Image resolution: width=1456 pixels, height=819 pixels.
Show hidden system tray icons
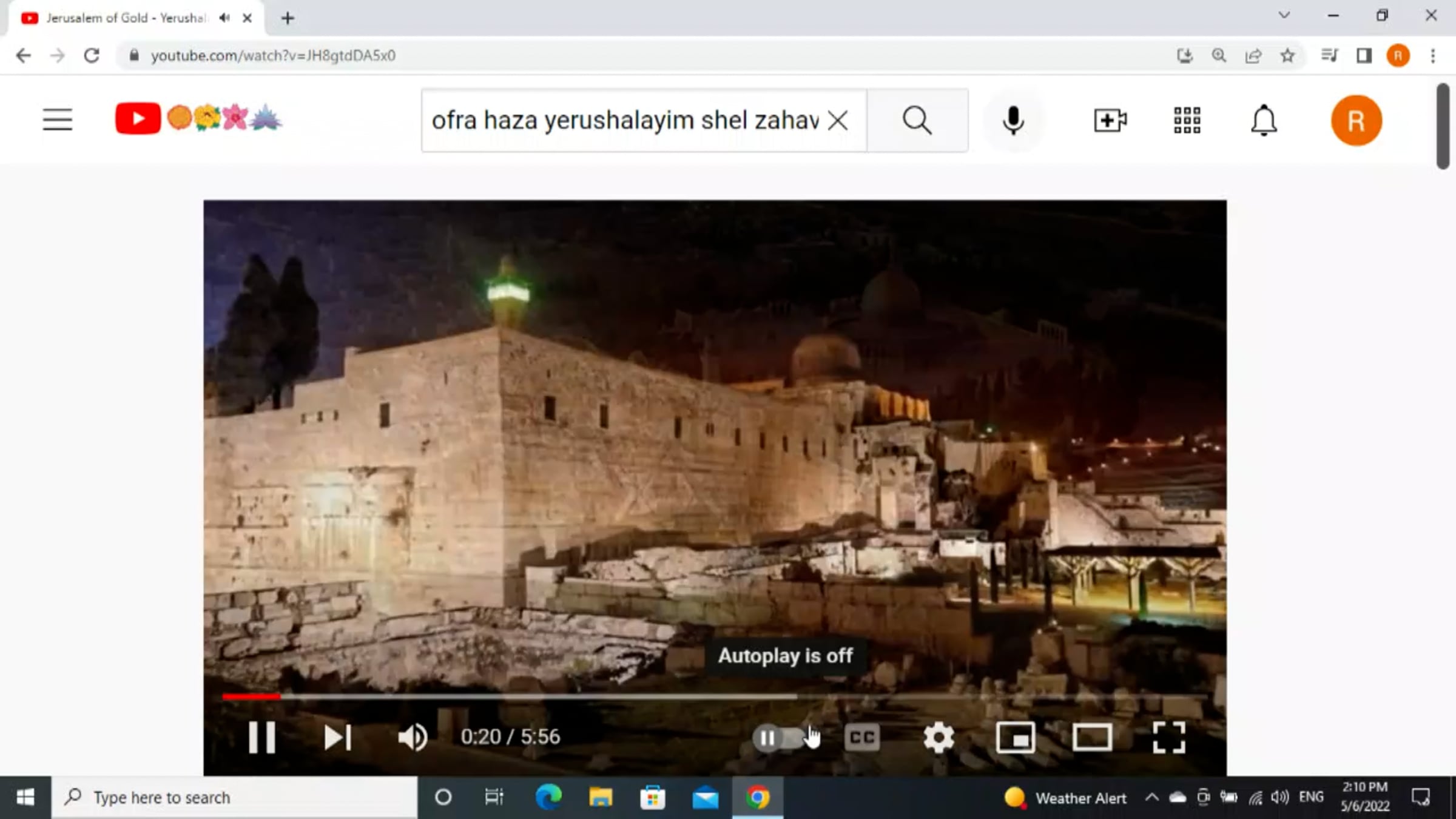(x=1151, y=797)
